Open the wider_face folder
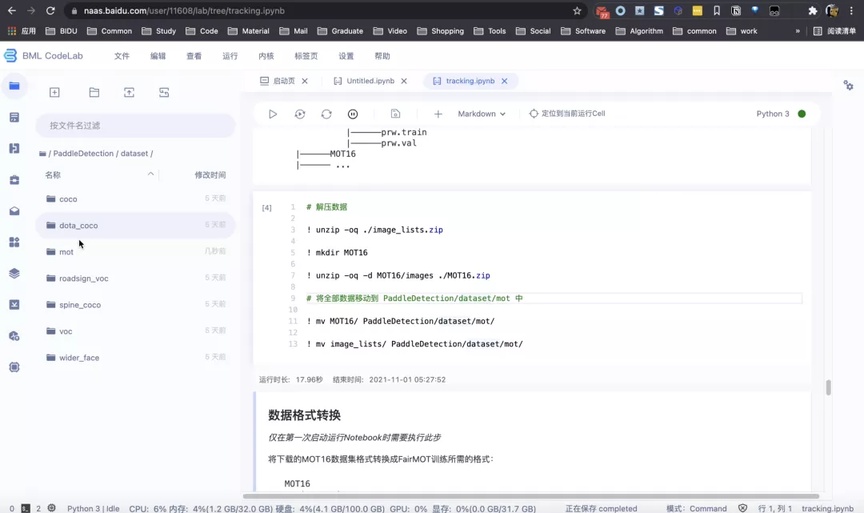 click(136, 358)
